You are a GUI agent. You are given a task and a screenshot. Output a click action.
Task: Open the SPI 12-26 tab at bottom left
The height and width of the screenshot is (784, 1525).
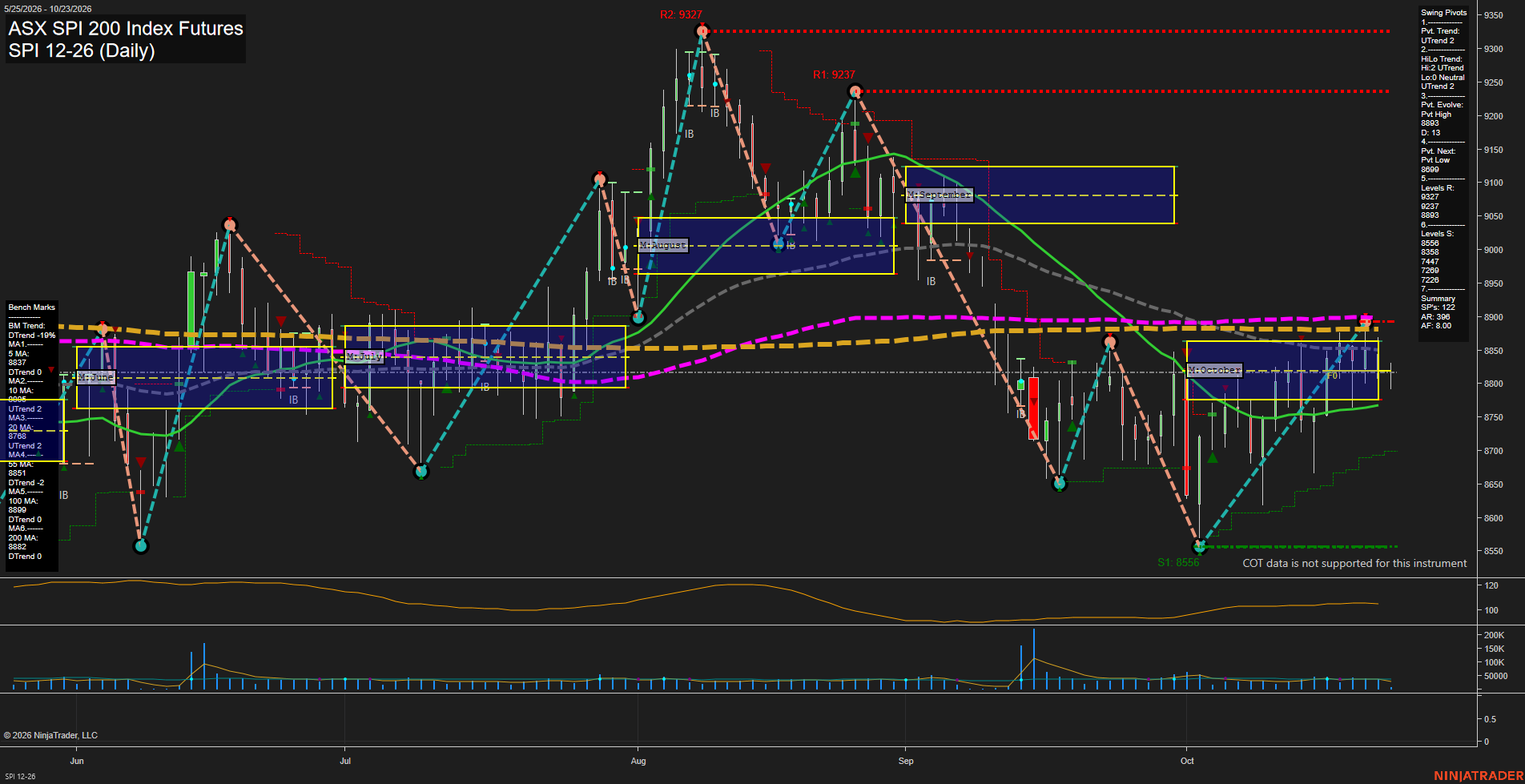pyautogui.click(x=20, y=776)
